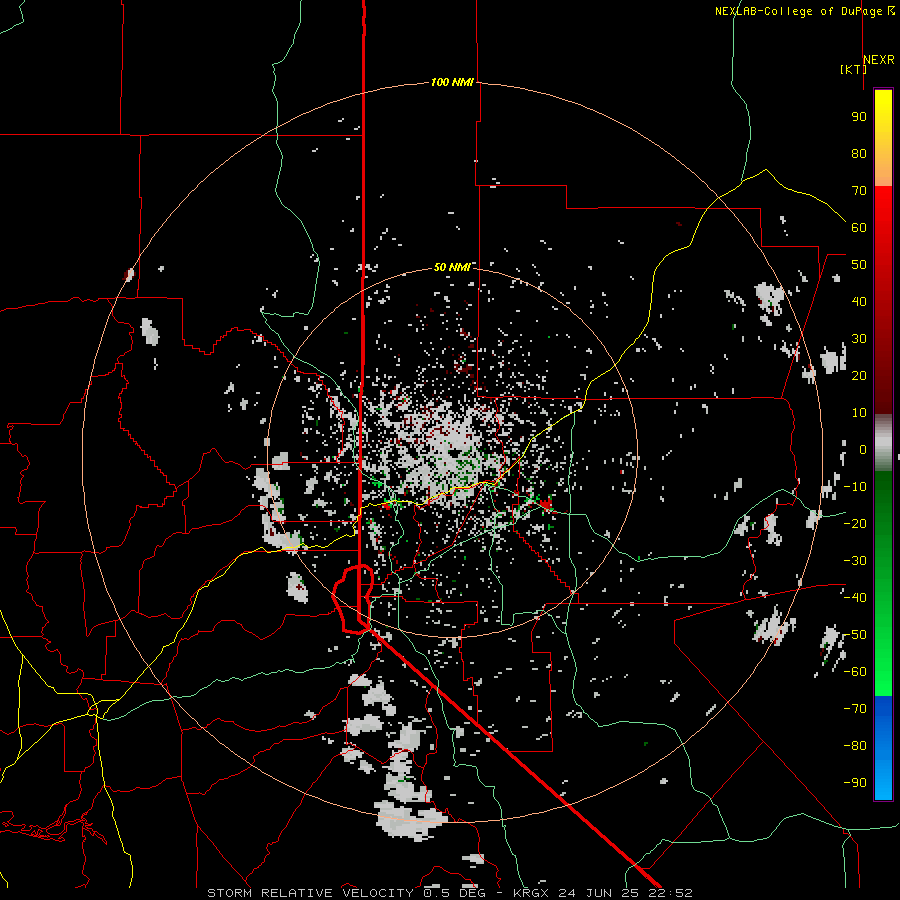
Task: Click the -60 value on velocity scale
Action: click(855, 672)
